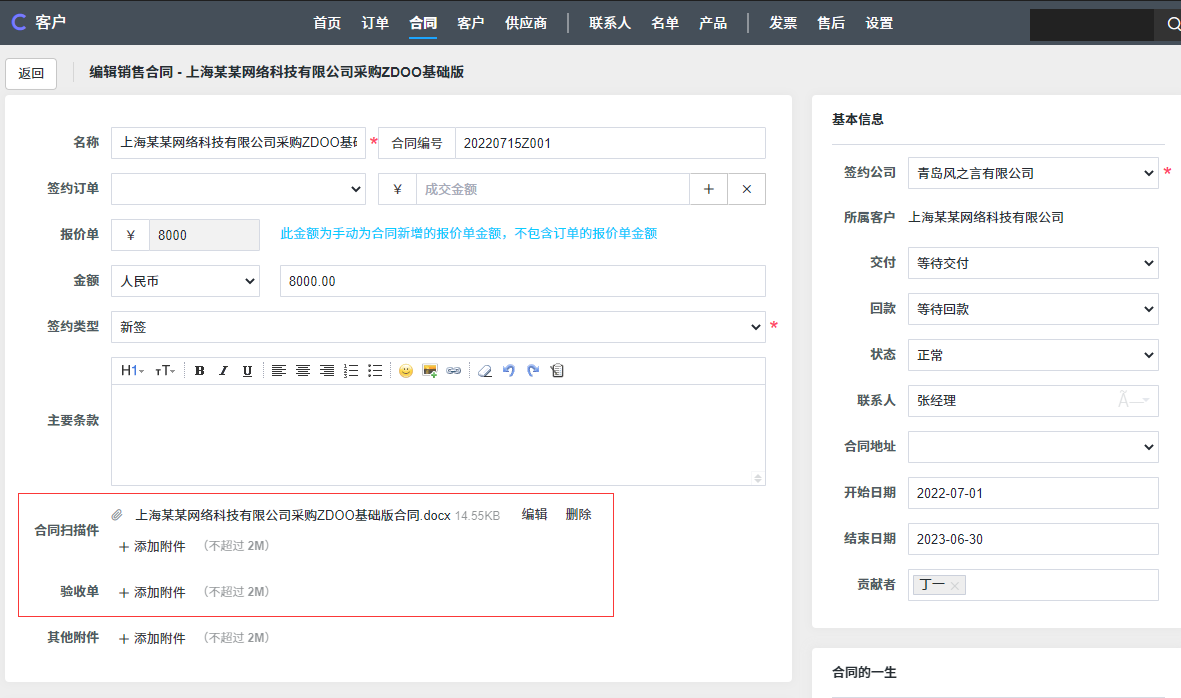Image resolution: width=1181 pixels, height=698 pixels.
Task: Open the 名单 menu
Action: coord(665,23)
